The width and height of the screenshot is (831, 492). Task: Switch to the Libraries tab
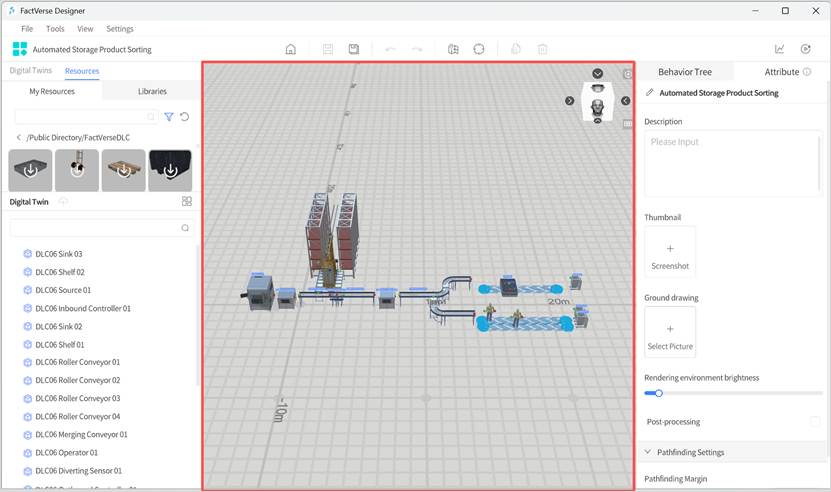point(152,91)
